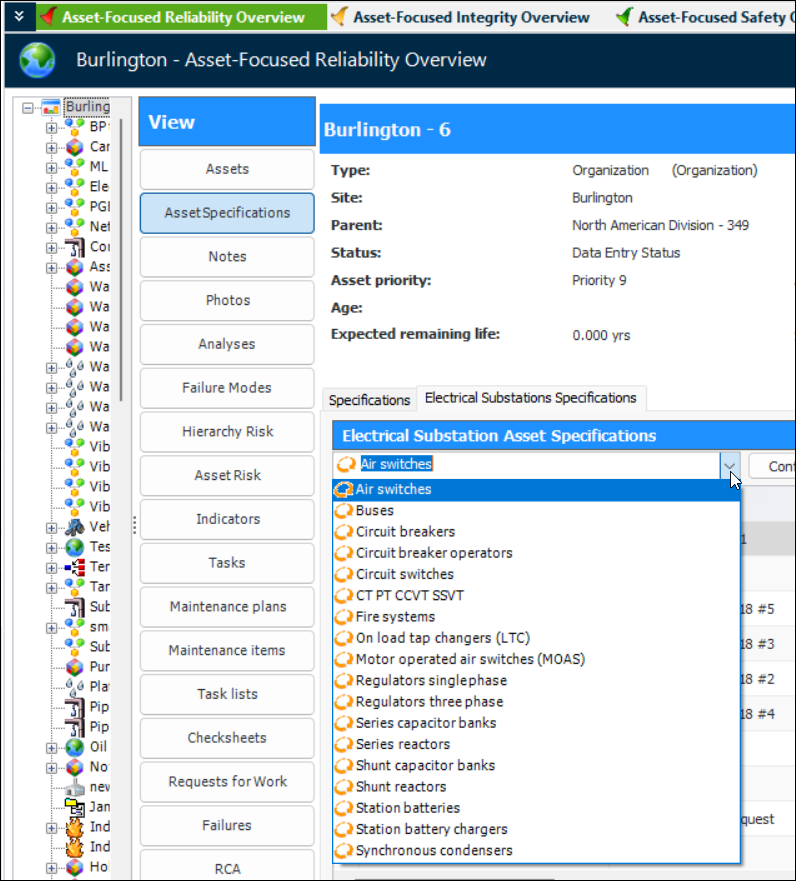Select Regulators three phase option

point(429,702)
